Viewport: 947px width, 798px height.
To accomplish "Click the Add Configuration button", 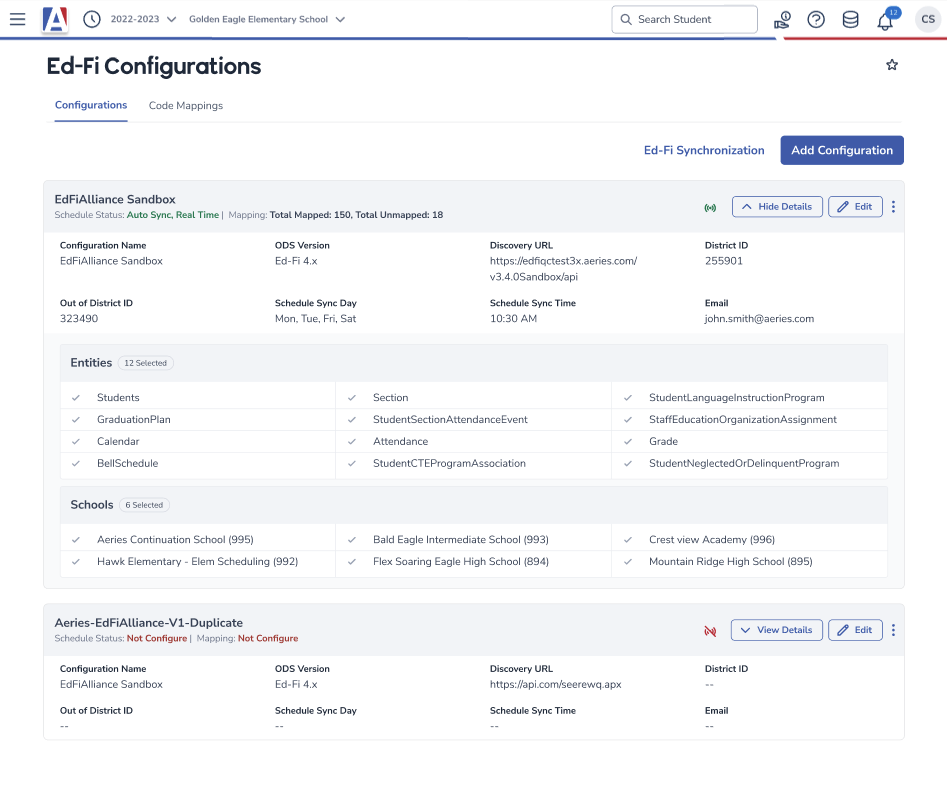I will pos(842,150).
